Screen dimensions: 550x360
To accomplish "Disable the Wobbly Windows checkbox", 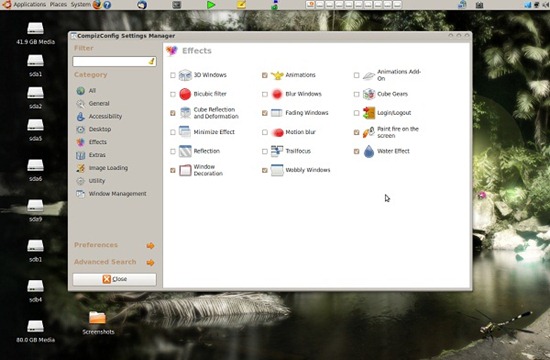I will coord(264,170).
